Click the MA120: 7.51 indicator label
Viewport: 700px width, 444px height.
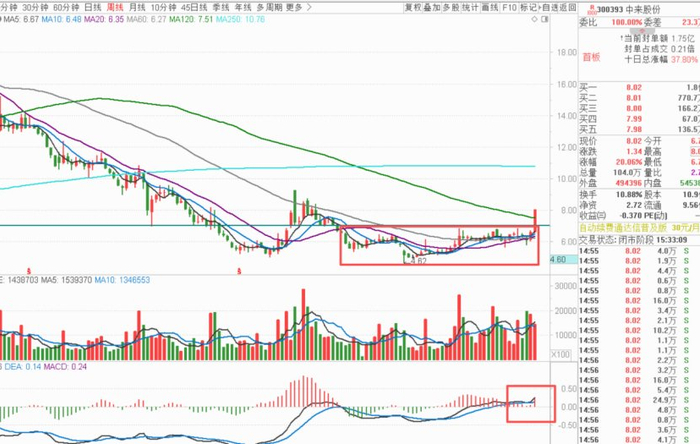tap(191, 19)
